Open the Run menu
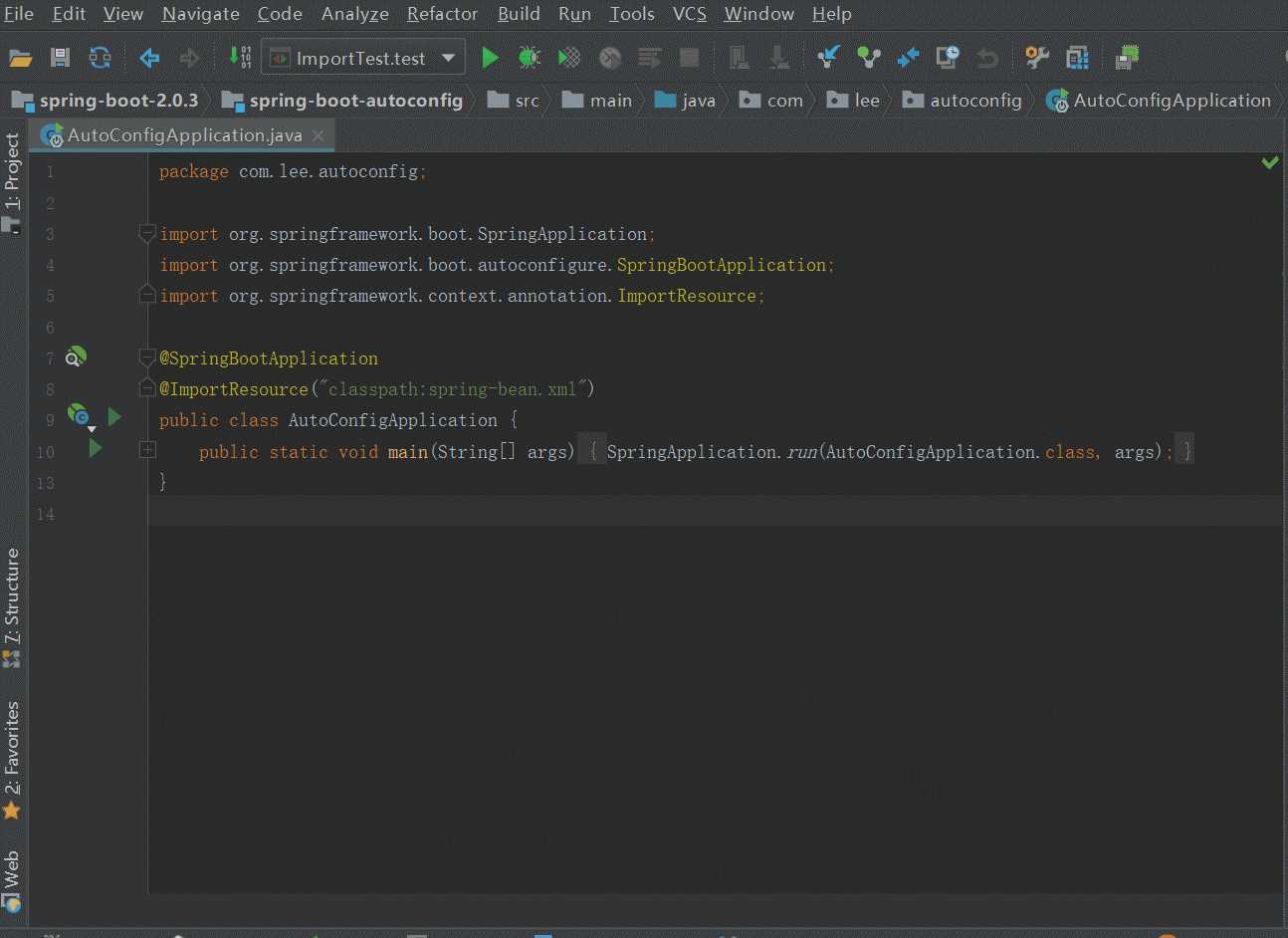The height and width of the screenshot is (938, 1288). pos(574,14)
